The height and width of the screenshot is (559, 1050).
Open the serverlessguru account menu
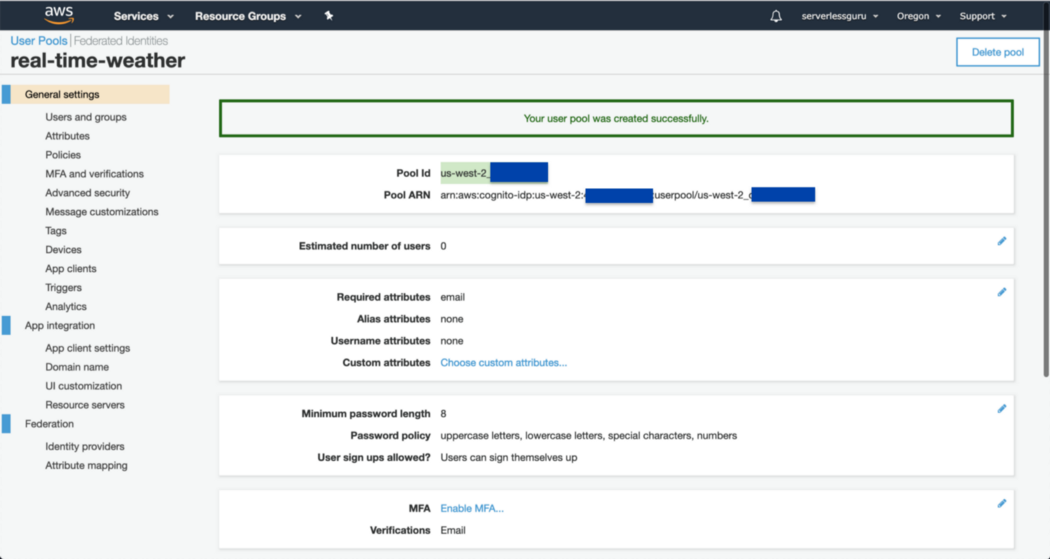(840, 16)
